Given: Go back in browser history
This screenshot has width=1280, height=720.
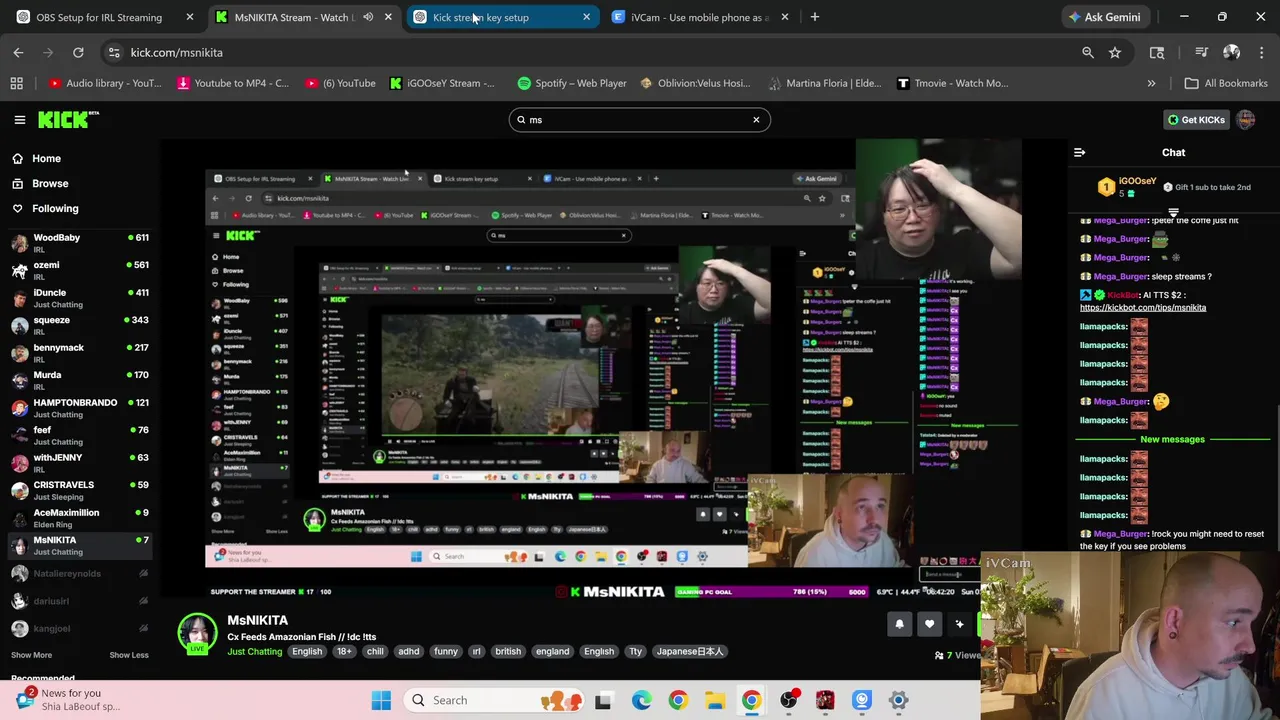Looking at the screenshot, I should (18, 52).
